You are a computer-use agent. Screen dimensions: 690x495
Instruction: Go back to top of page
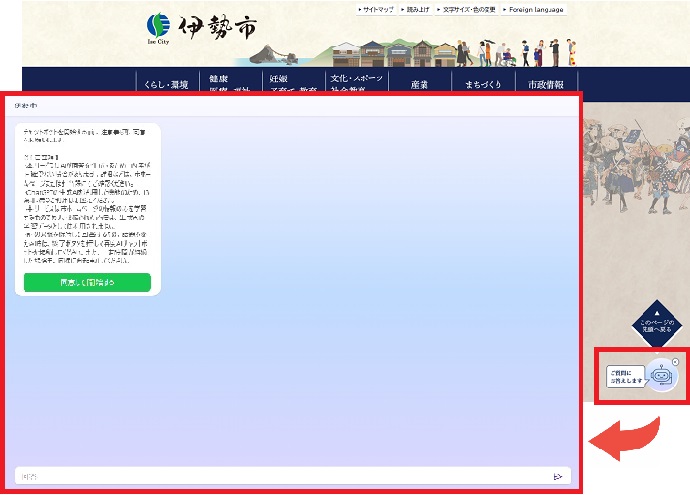tap(657, 325)
